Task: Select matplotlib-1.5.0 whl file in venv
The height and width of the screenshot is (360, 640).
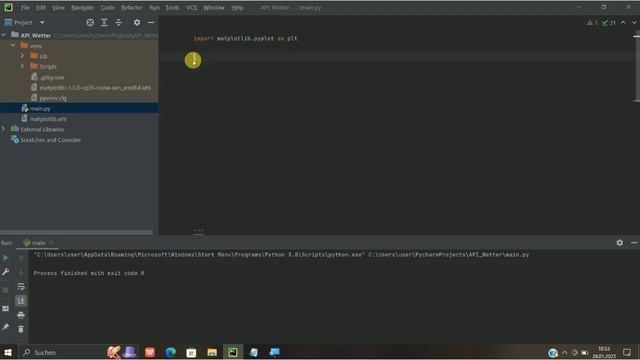Action: click(95, 87)
